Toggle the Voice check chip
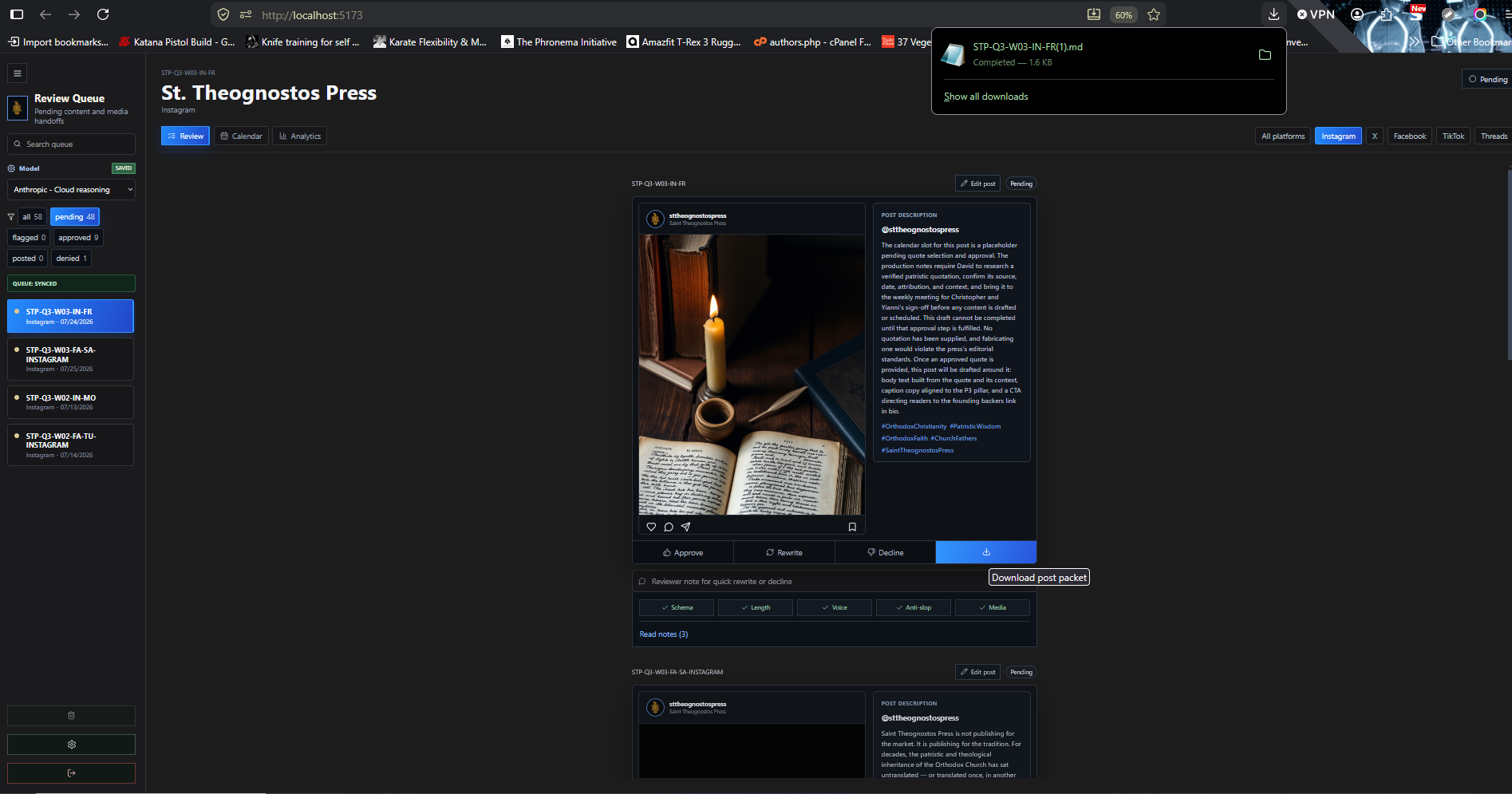Screen dimensions: 1512x794 tap(835, 608)
